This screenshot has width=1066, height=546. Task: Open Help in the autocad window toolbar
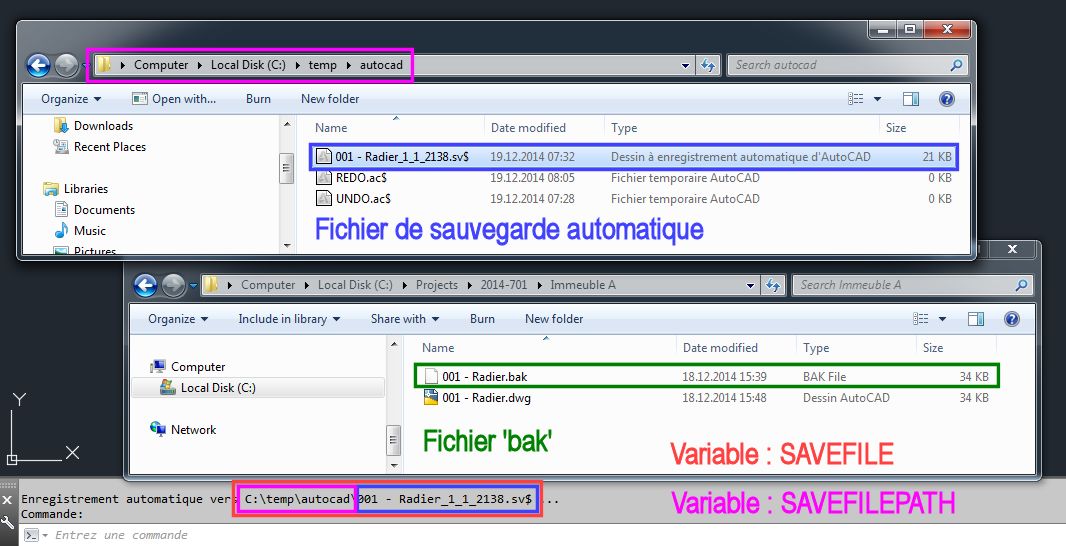[x=946, y=99]
